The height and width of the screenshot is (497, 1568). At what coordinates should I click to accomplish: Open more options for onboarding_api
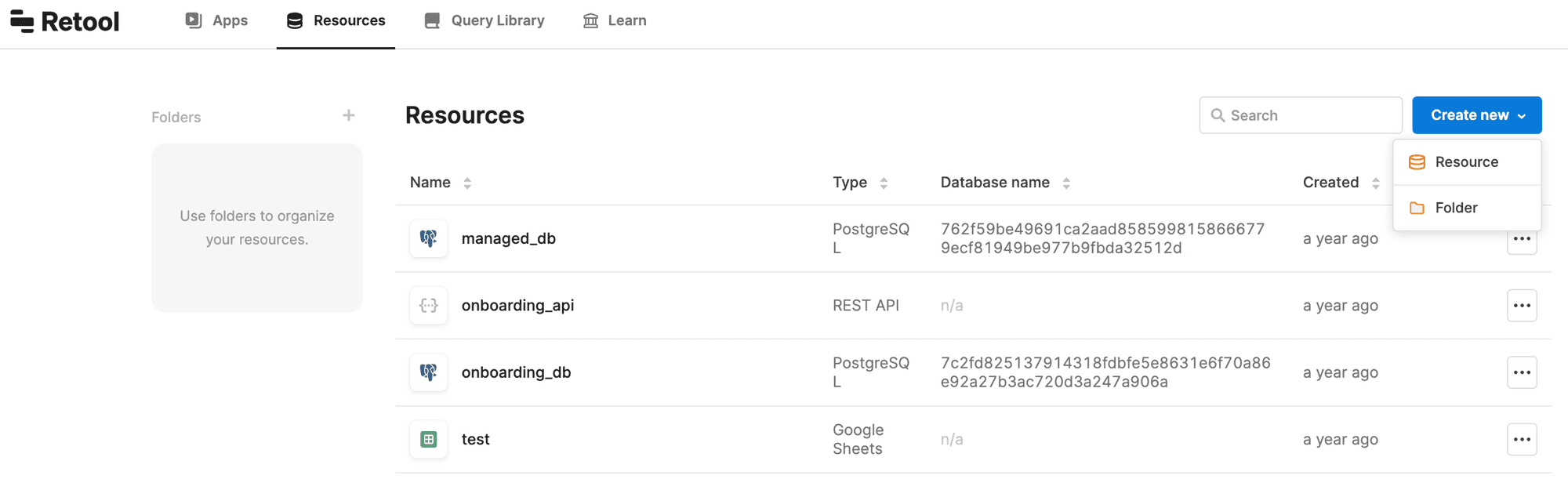[1522, 306]
